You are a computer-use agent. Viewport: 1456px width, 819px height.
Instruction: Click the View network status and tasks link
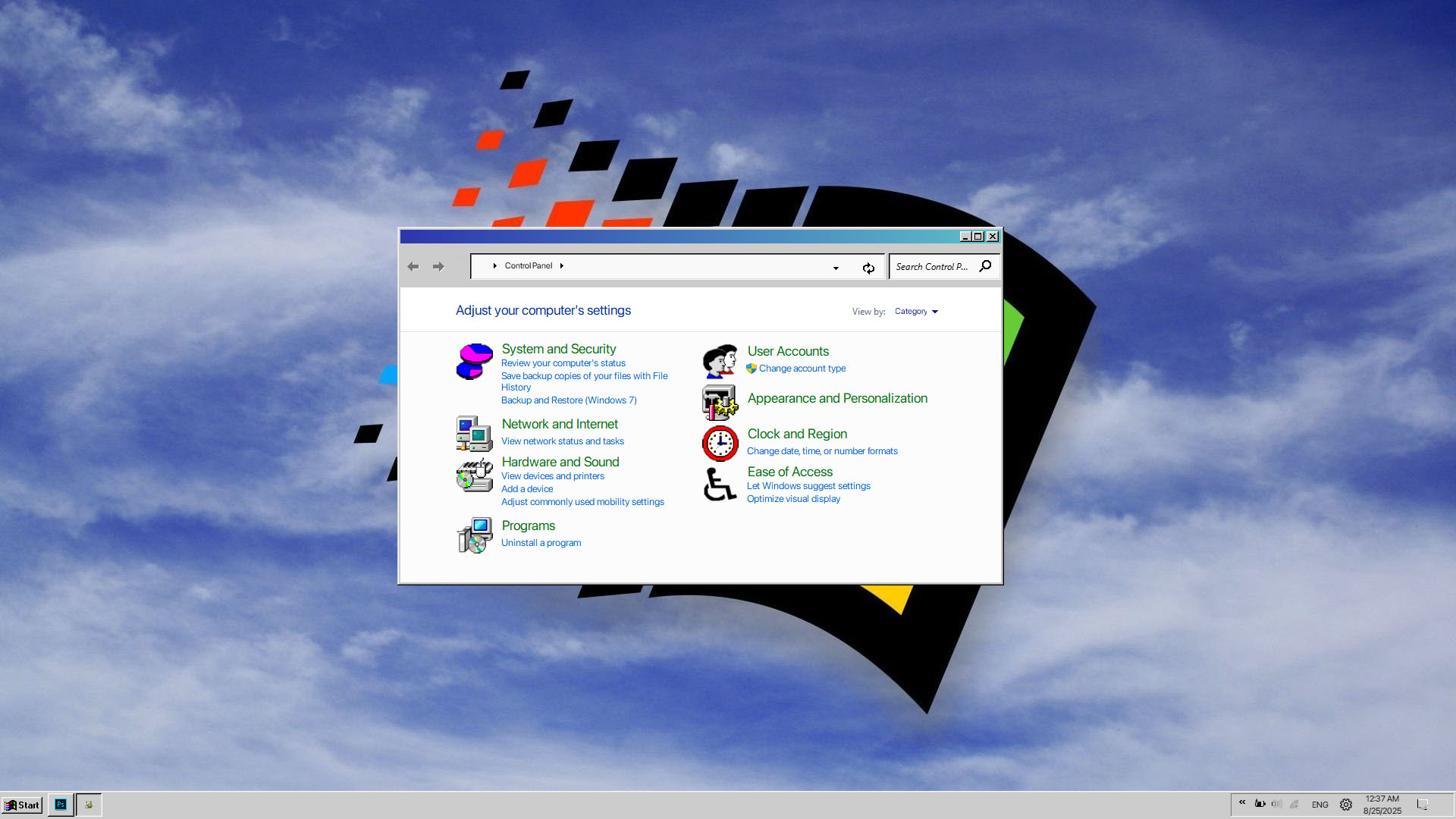pos(562,441)
